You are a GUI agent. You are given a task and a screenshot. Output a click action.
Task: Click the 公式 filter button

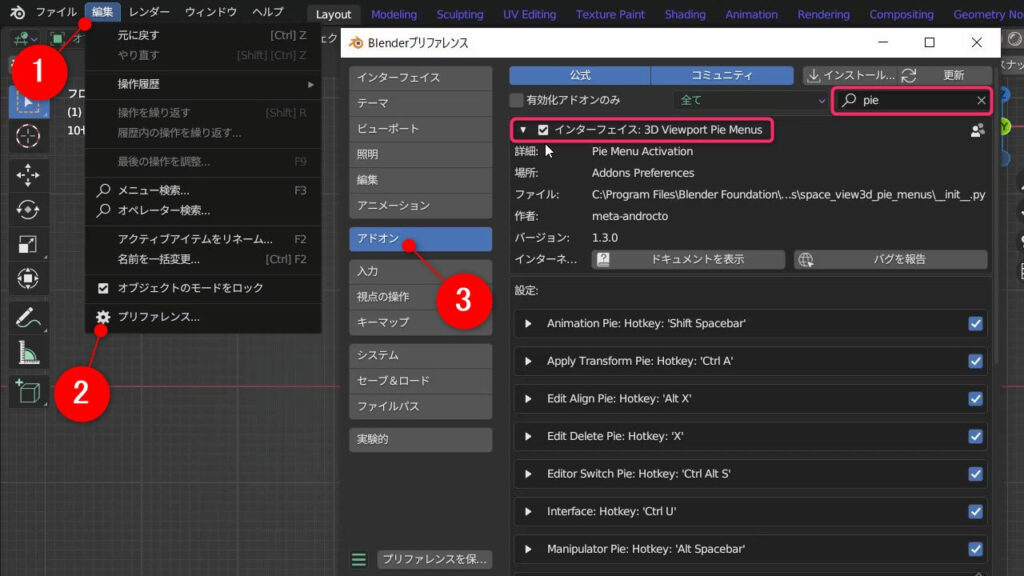point(580,75)
